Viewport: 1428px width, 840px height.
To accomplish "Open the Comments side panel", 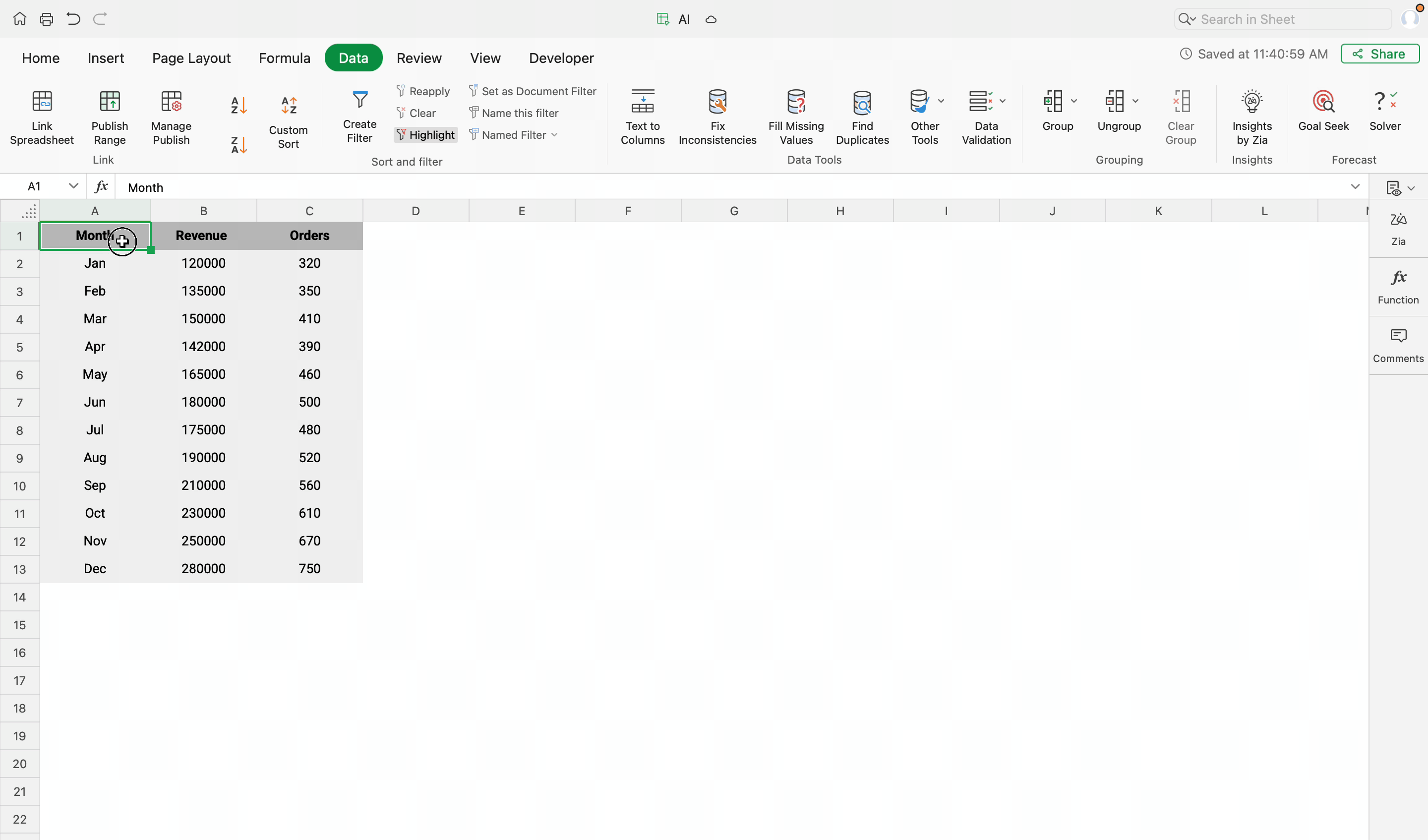I will coord(1397,345).
